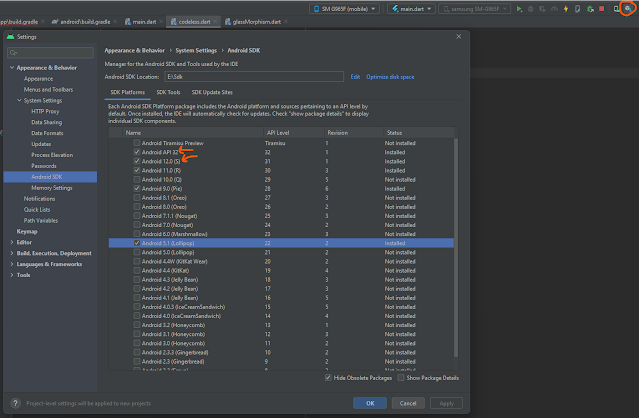
Task: Click the Attach Debugger icon in toolbar
Action: point(588,8)
